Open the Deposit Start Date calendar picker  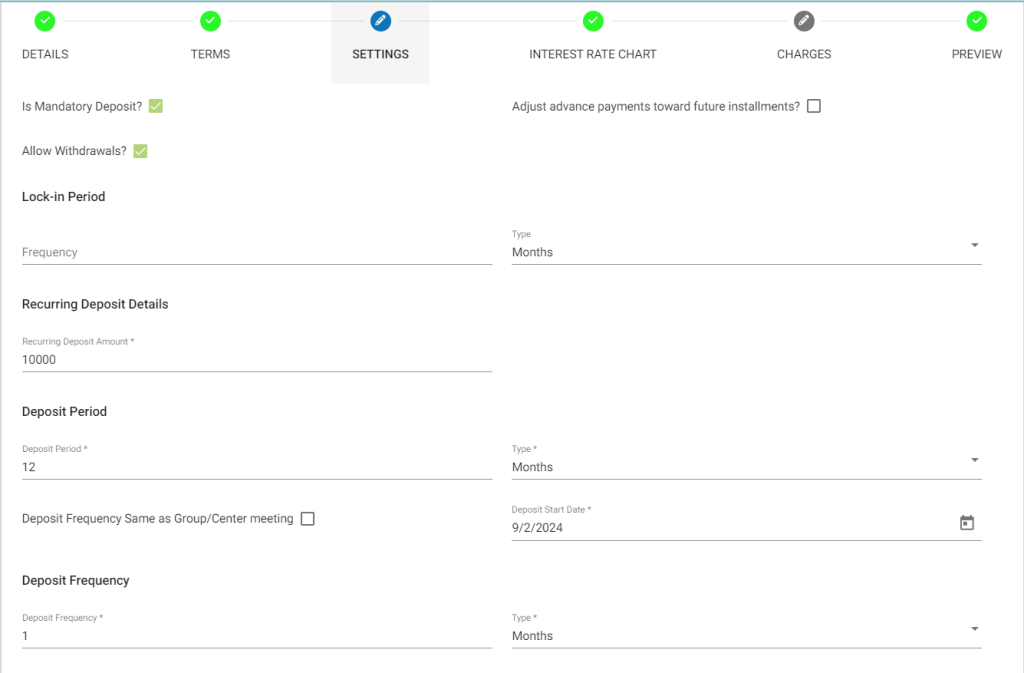point(967,523)
